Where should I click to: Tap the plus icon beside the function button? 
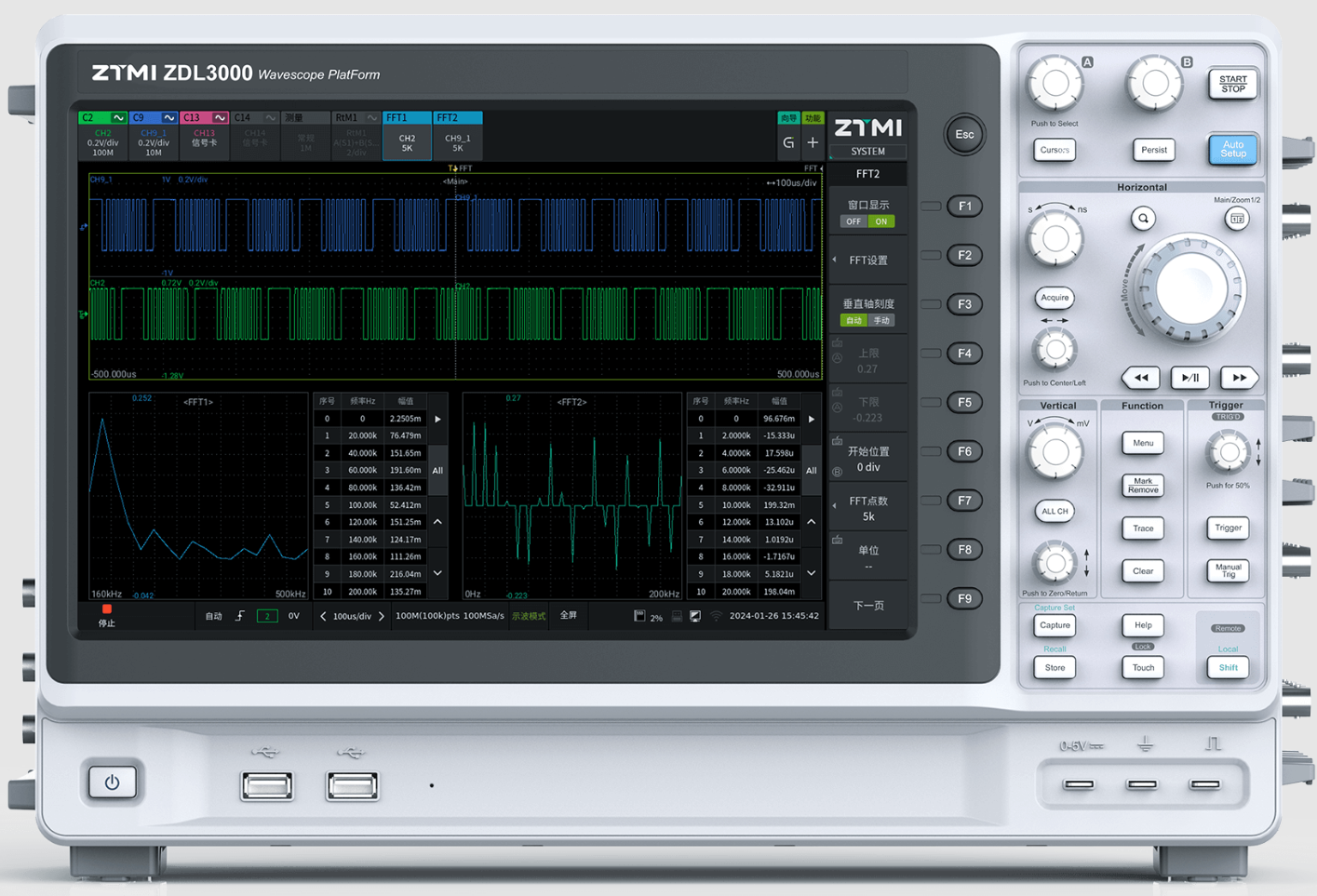pyautogui.click(x=812, y=143)
